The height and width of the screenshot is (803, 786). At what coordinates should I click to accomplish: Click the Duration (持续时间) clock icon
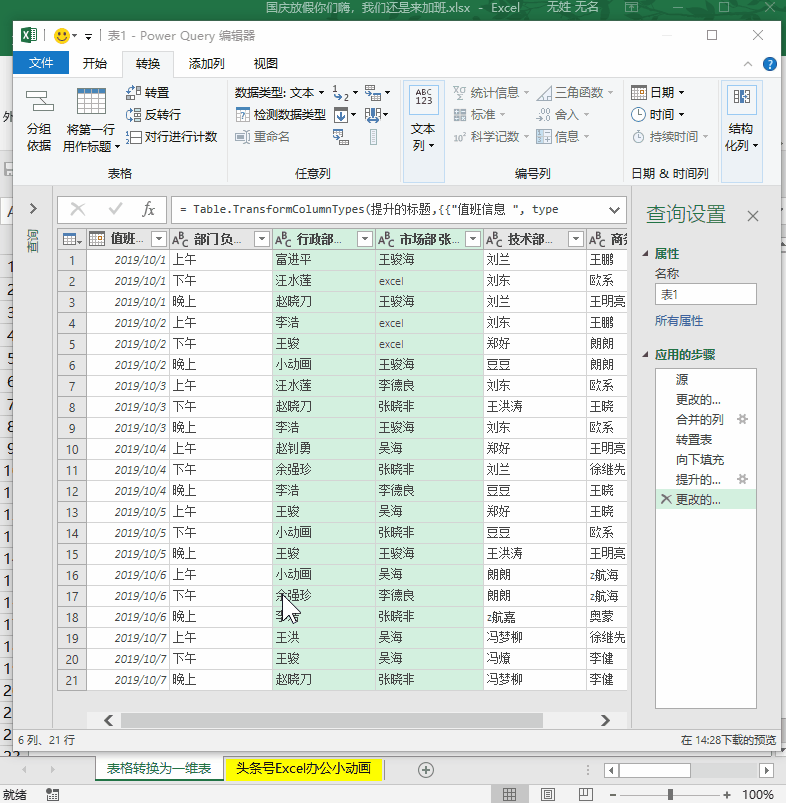[x=638, y=137]
